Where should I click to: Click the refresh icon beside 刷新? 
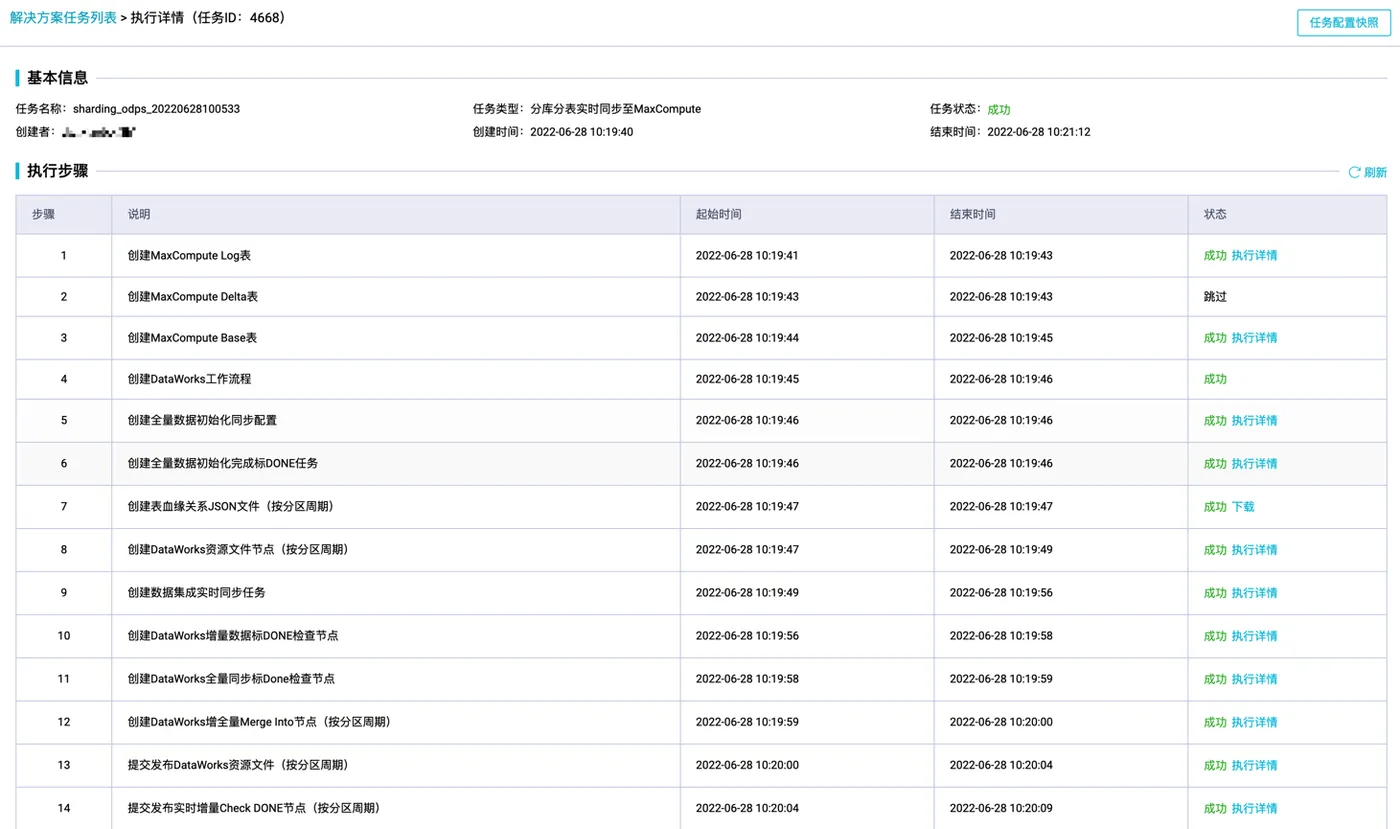click(x=1354, y=172)
